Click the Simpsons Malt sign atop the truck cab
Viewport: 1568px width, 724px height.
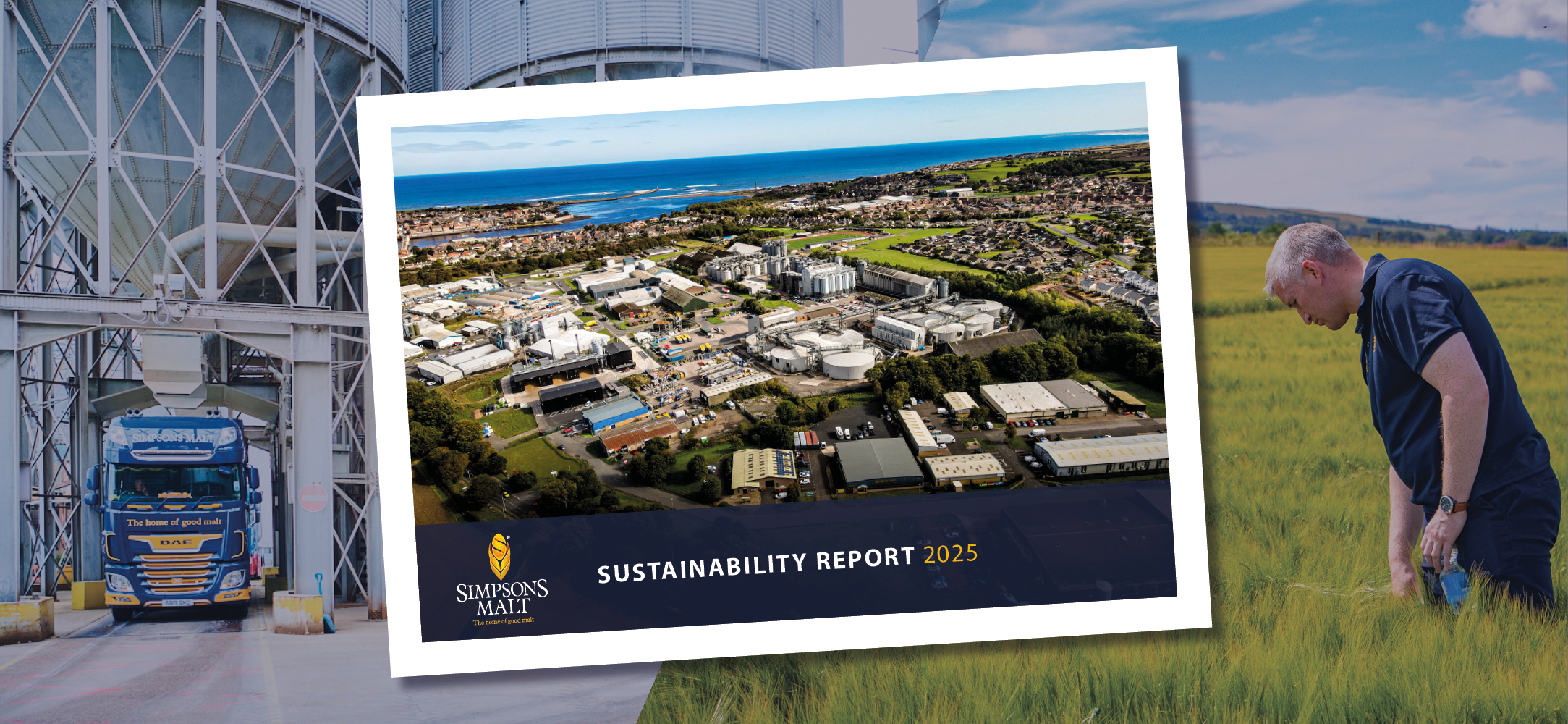pos(173,437)
